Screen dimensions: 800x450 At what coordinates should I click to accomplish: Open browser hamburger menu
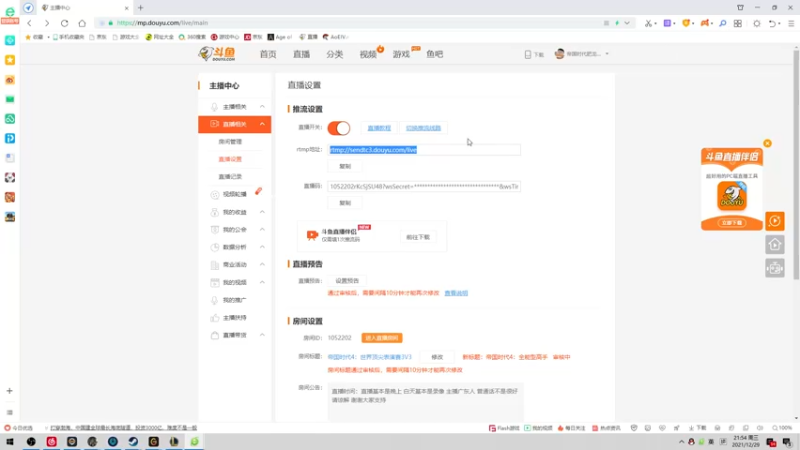tap(791, 23)
